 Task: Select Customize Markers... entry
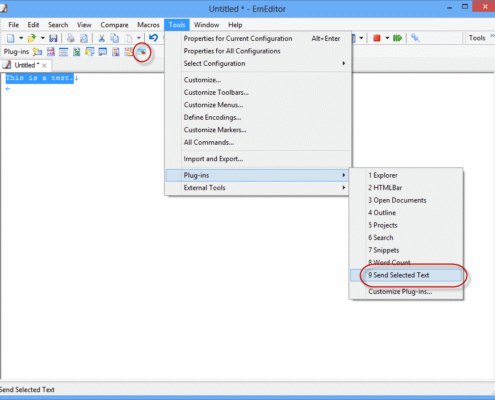click(x=257, y=130)
